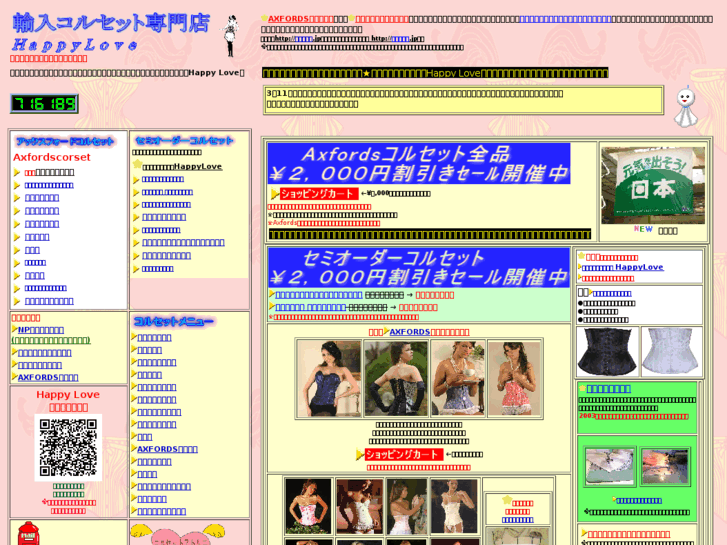Click the maid figure icon beside logo
The image size is (727, 545).
(x=230, y=35)
